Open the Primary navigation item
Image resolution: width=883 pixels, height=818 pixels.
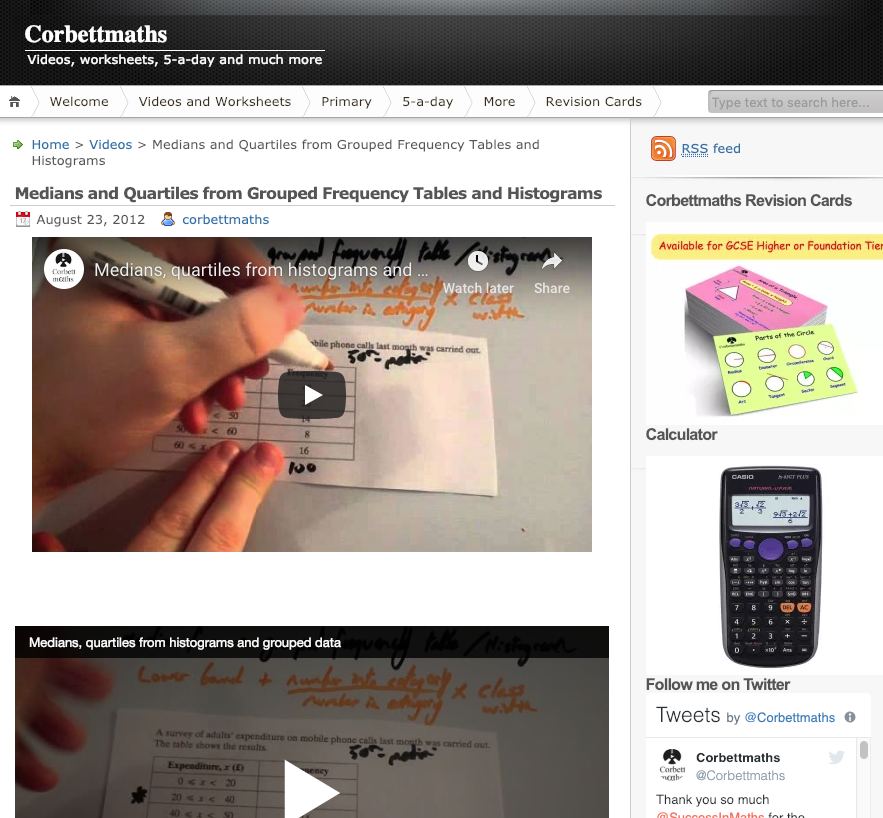tap(346, 102)
